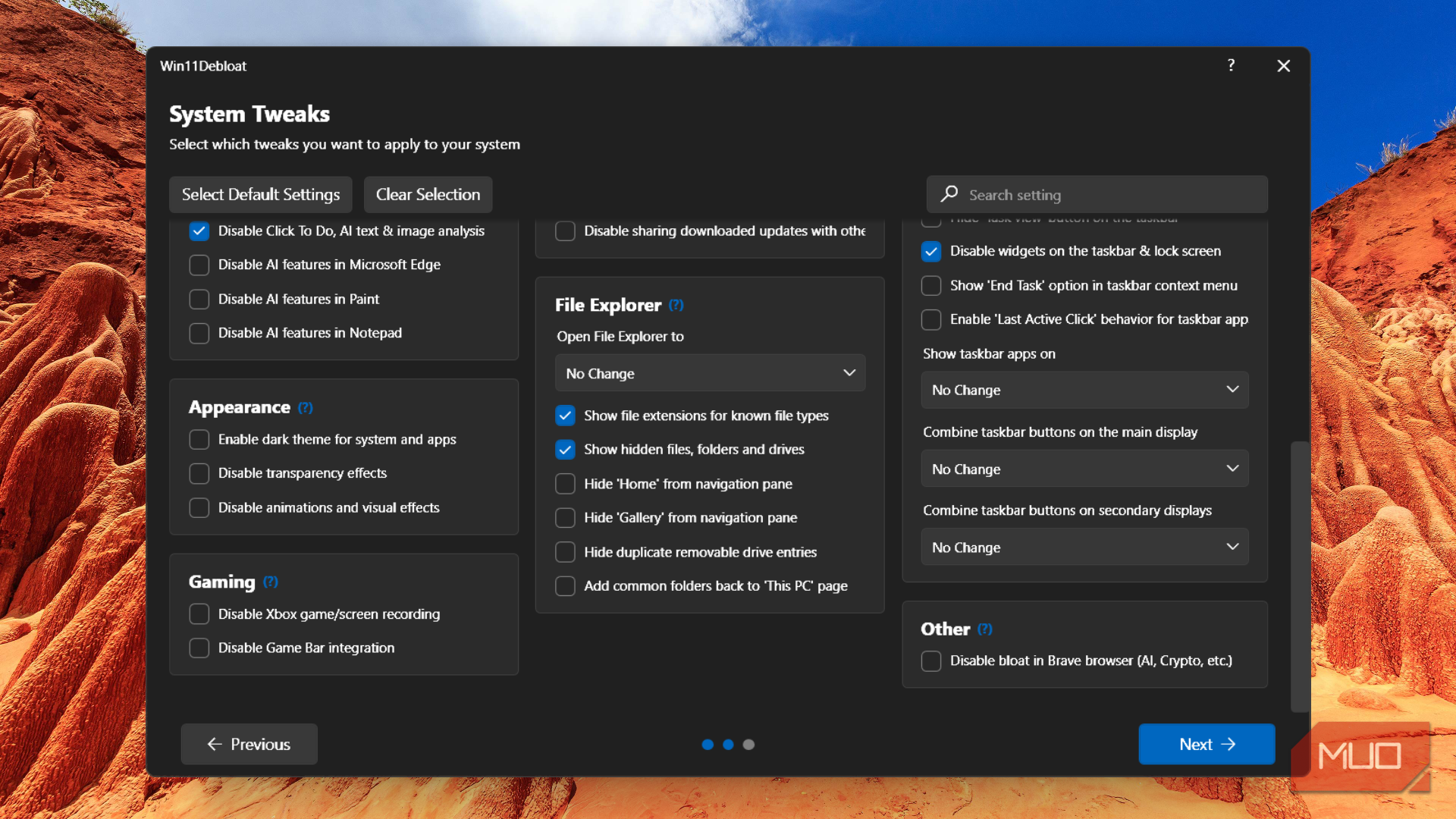Check Disable AI features in Microsoft Edge
Screen dimensions: 1456x819
[x=199, y=265]
